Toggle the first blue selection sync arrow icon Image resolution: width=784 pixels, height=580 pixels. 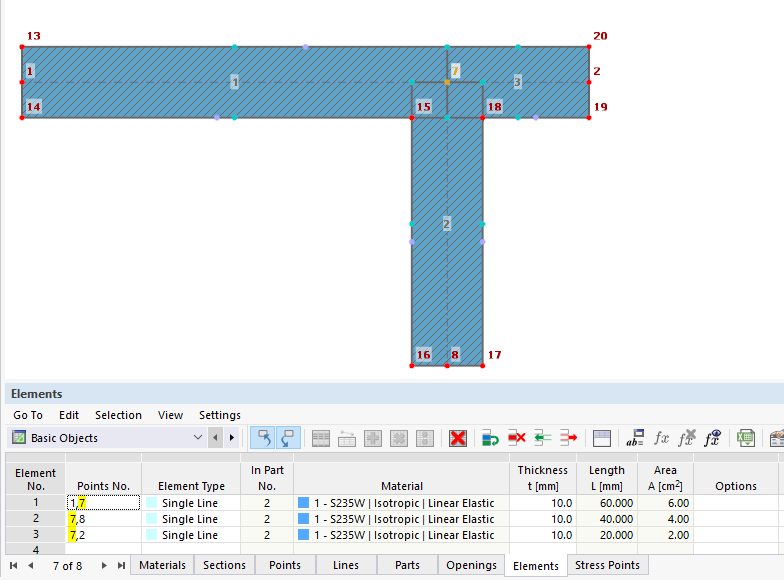[x=262, y=438]
